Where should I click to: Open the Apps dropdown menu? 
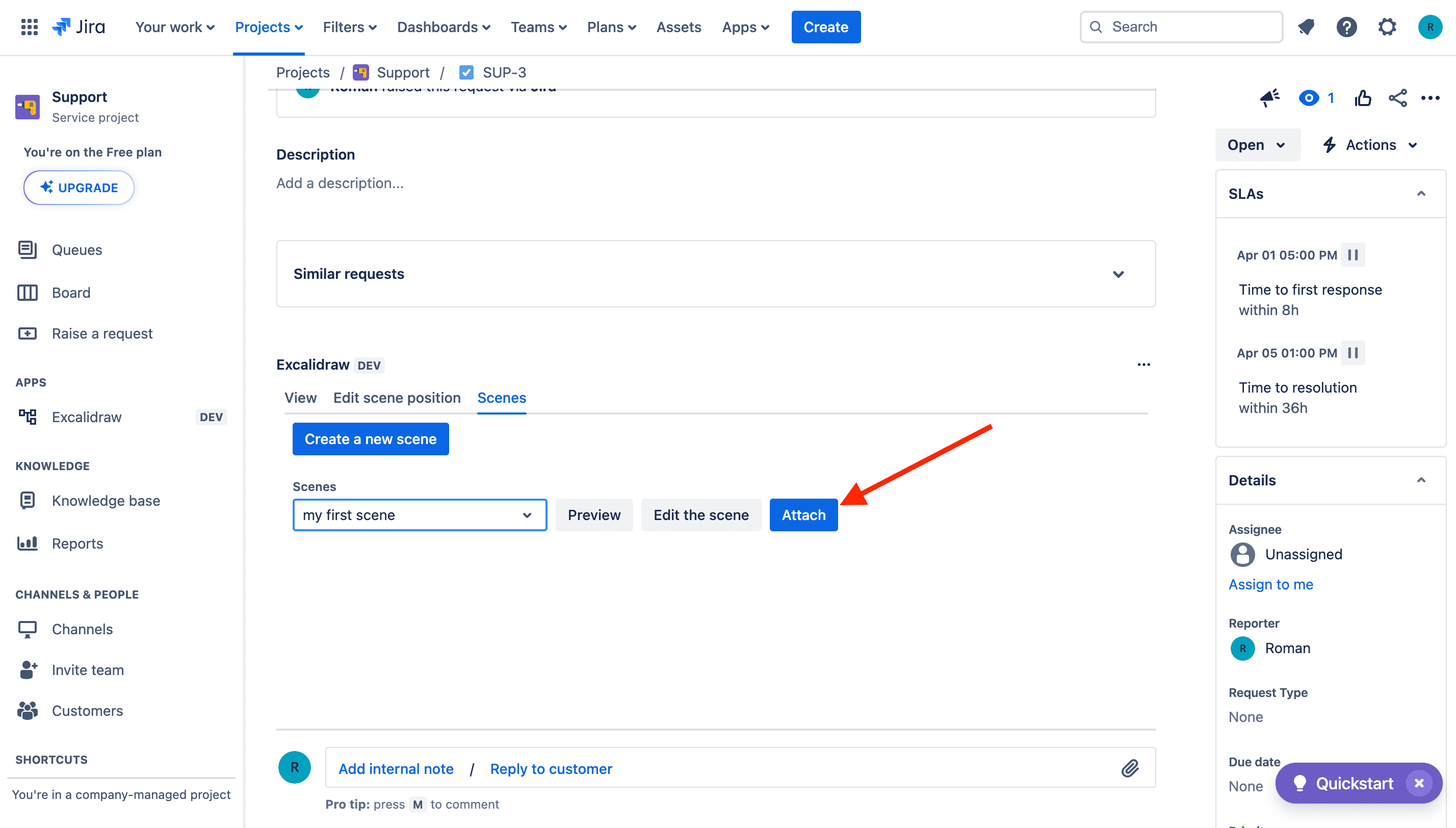pos(745,27)
